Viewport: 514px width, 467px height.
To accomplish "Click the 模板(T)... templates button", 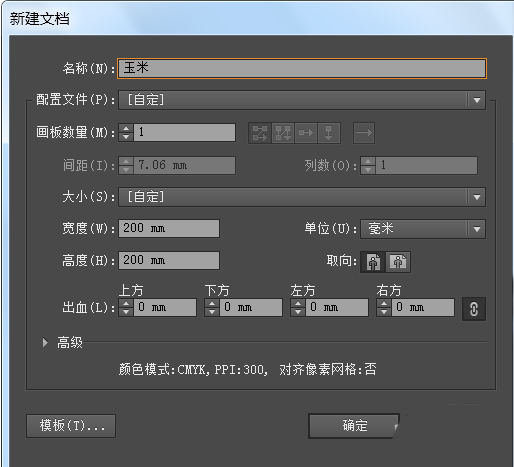I will coord(71,426).
